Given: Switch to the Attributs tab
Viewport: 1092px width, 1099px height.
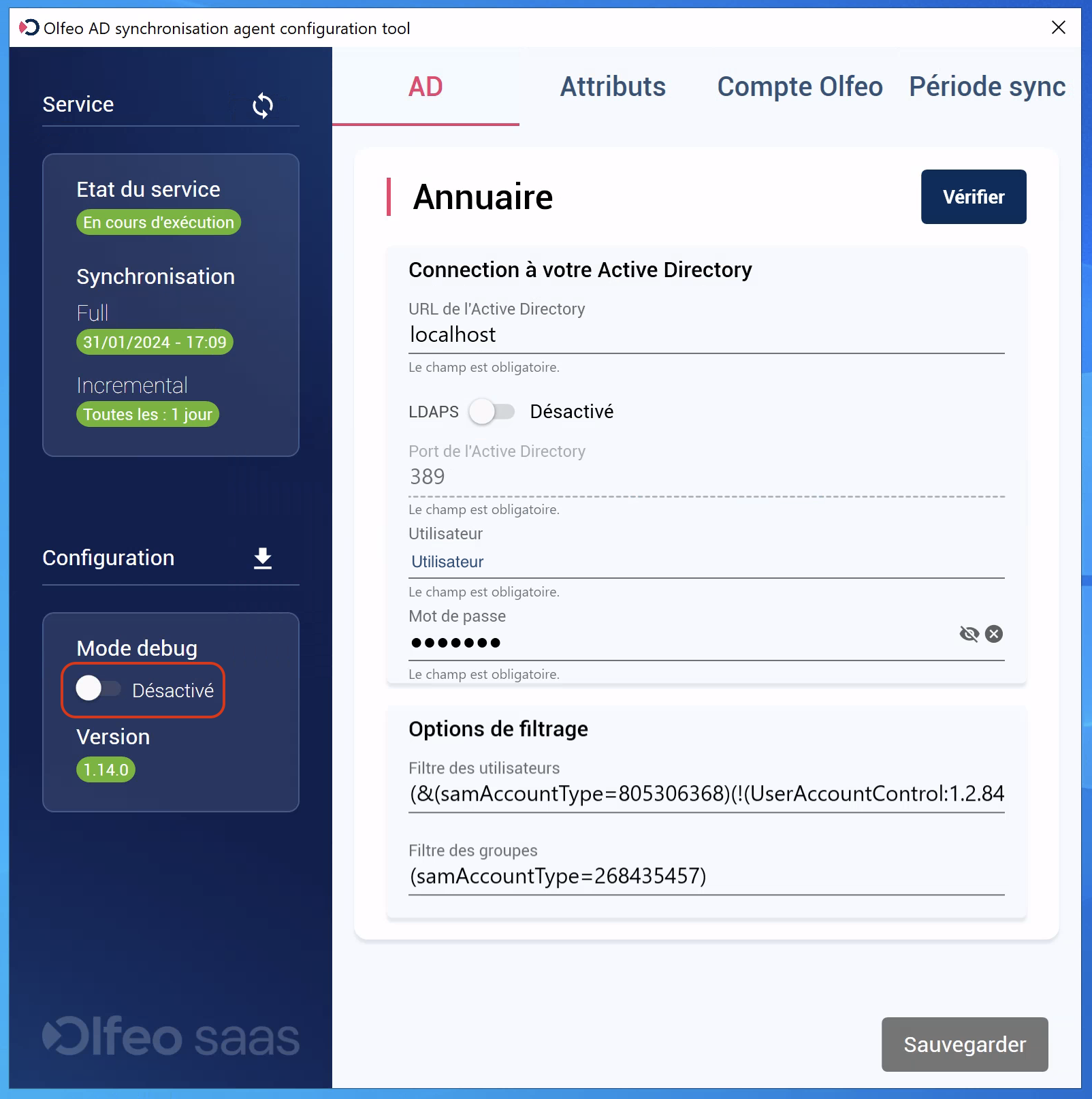Looking at the screenshot, I should (613, 87).
